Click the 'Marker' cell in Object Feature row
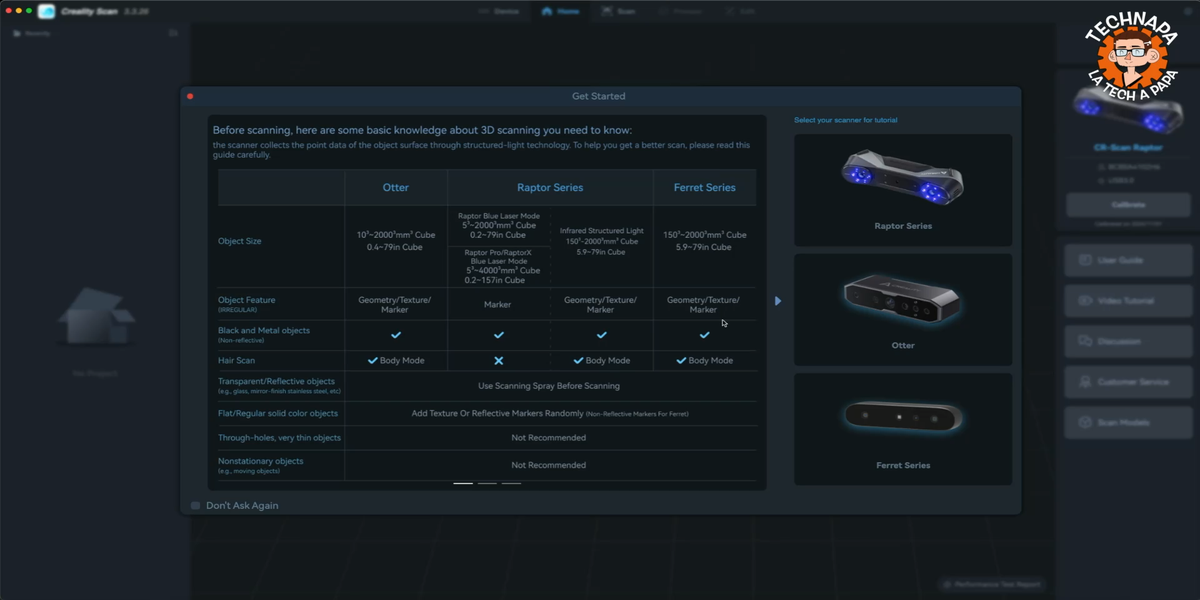The image size is (1200, 600). pos(498,305)
